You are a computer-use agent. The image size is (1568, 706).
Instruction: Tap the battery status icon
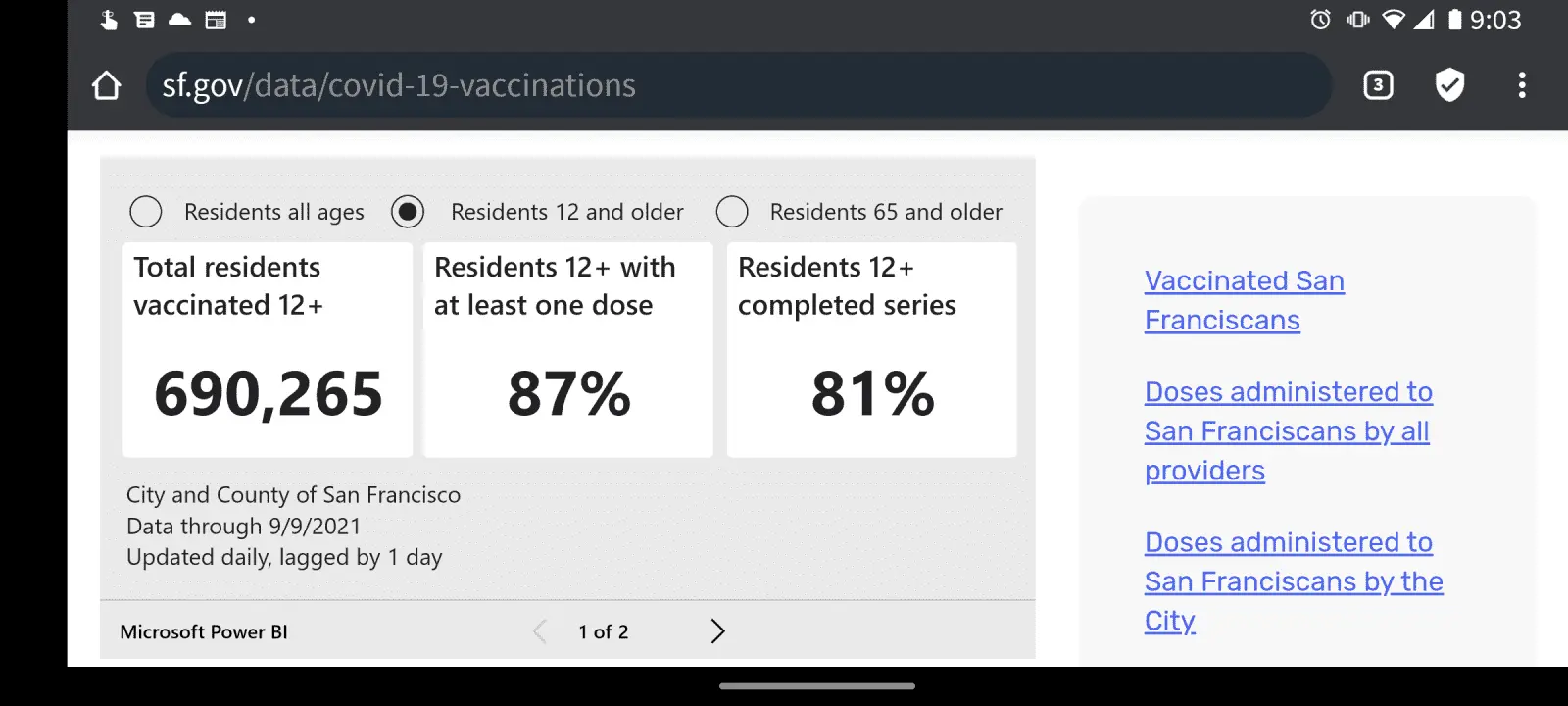(x=1454, y=20)
